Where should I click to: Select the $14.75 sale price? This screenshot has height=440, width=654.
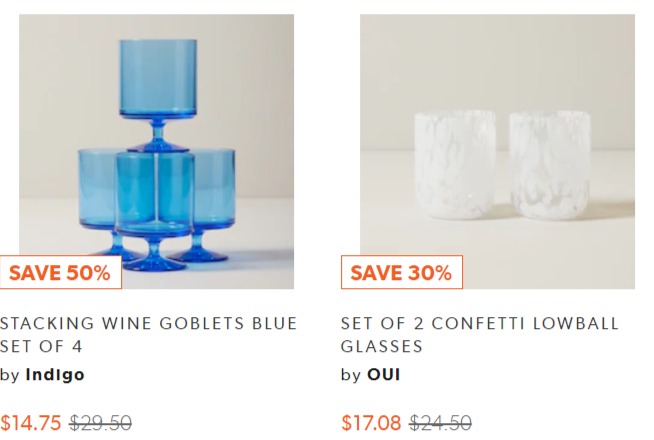pos(31,423)
